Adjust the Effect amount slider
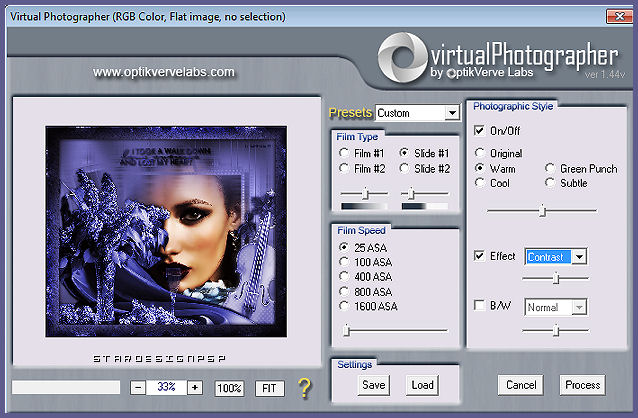The width and height of the screenshot is (638, 418). point(555,279)
